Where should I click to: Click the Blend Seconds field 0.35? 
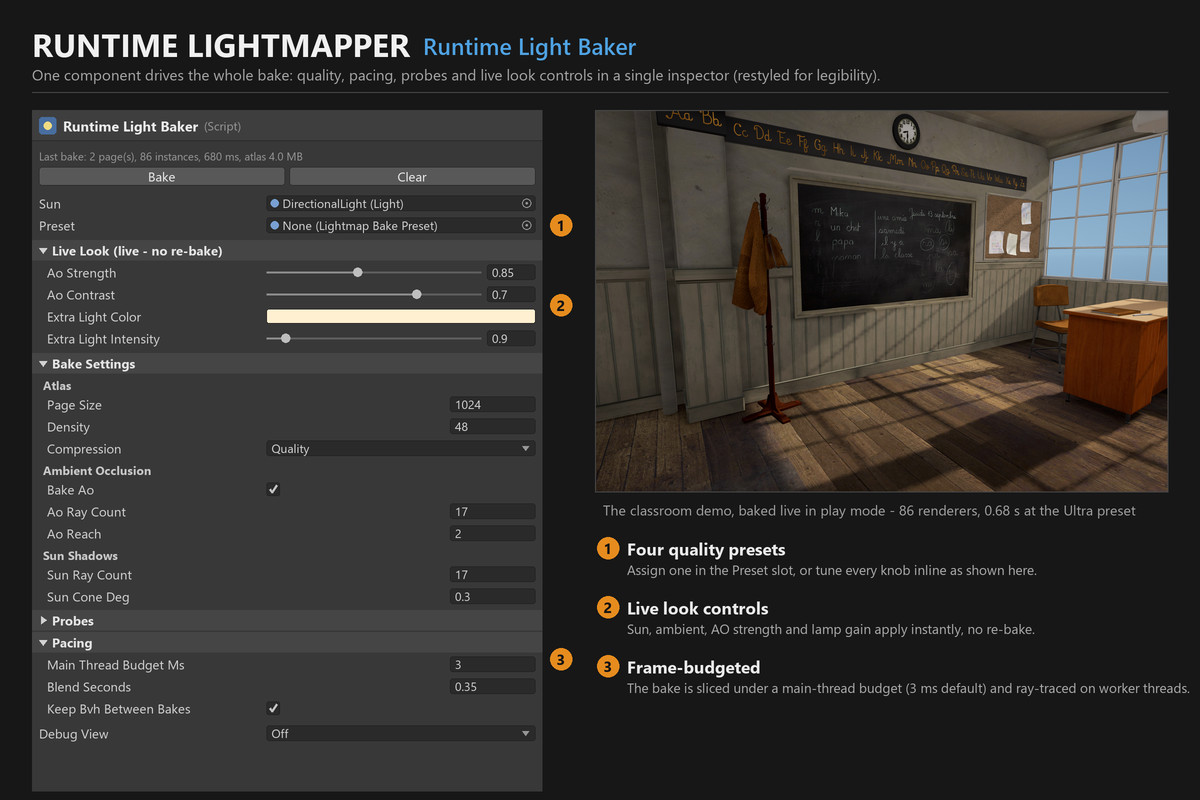tap(493, 687)
